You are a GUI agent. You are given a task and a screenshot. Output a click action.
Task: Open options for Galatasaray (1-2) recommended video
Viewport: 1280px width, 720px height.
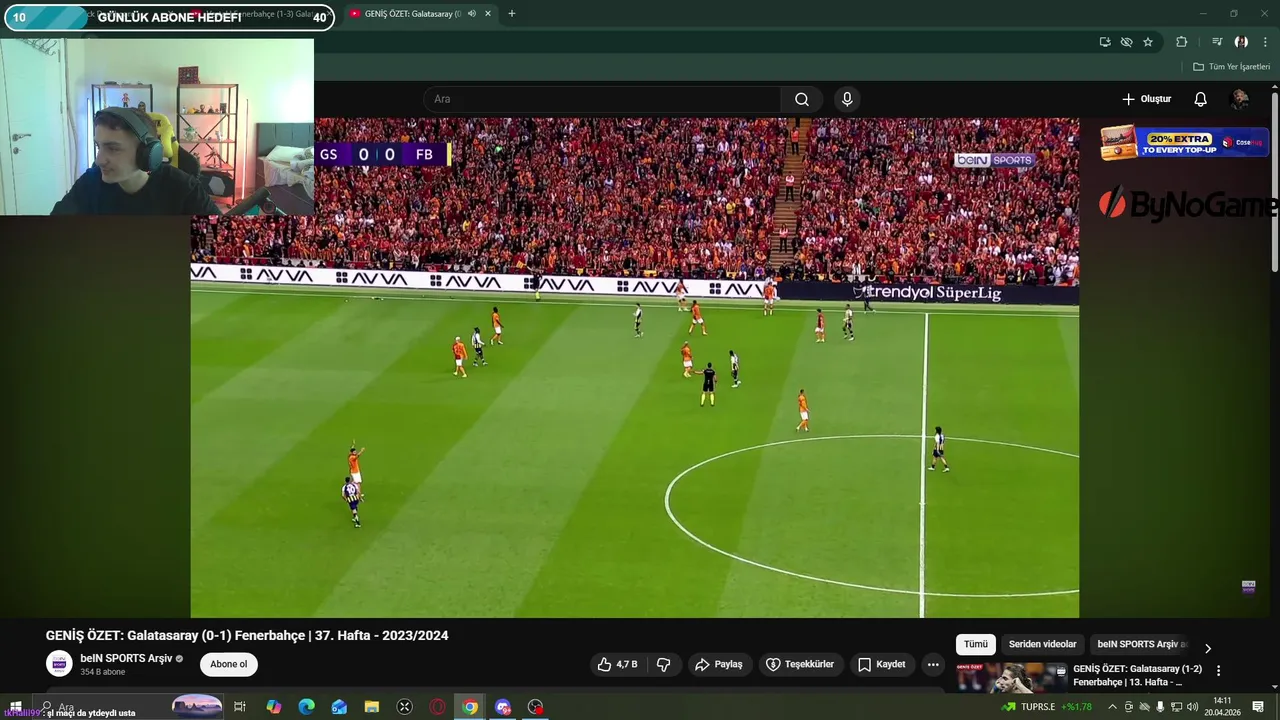1218,670
